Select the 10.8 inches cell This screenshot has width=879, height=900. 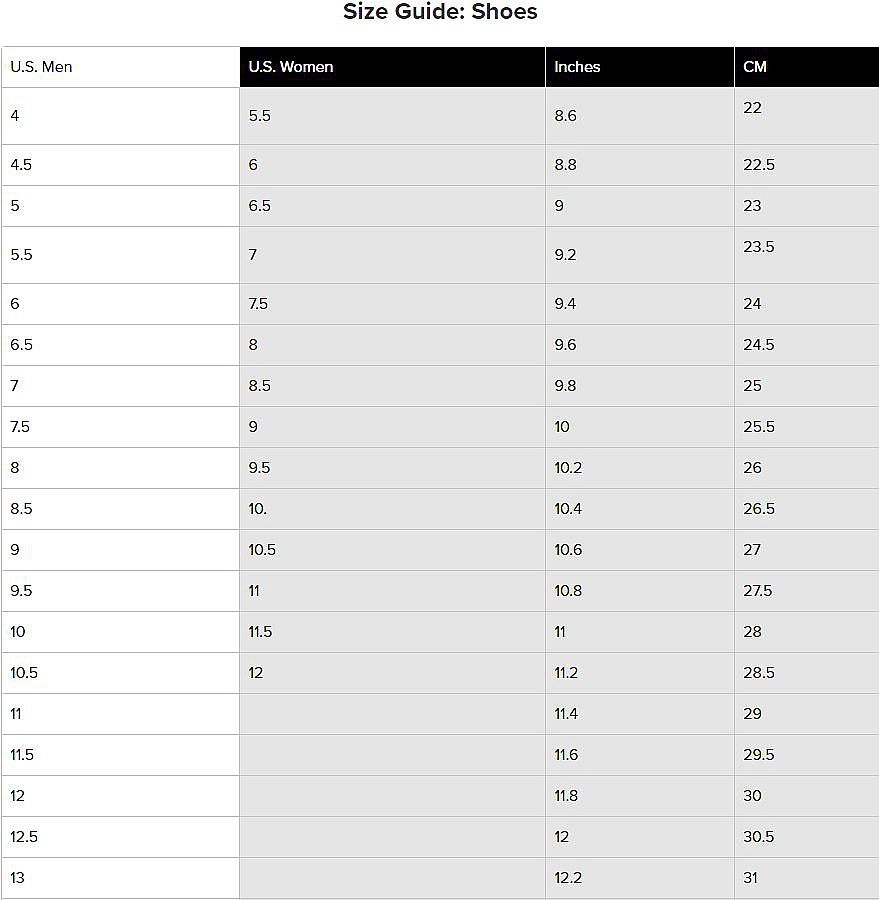pos(640,591)
